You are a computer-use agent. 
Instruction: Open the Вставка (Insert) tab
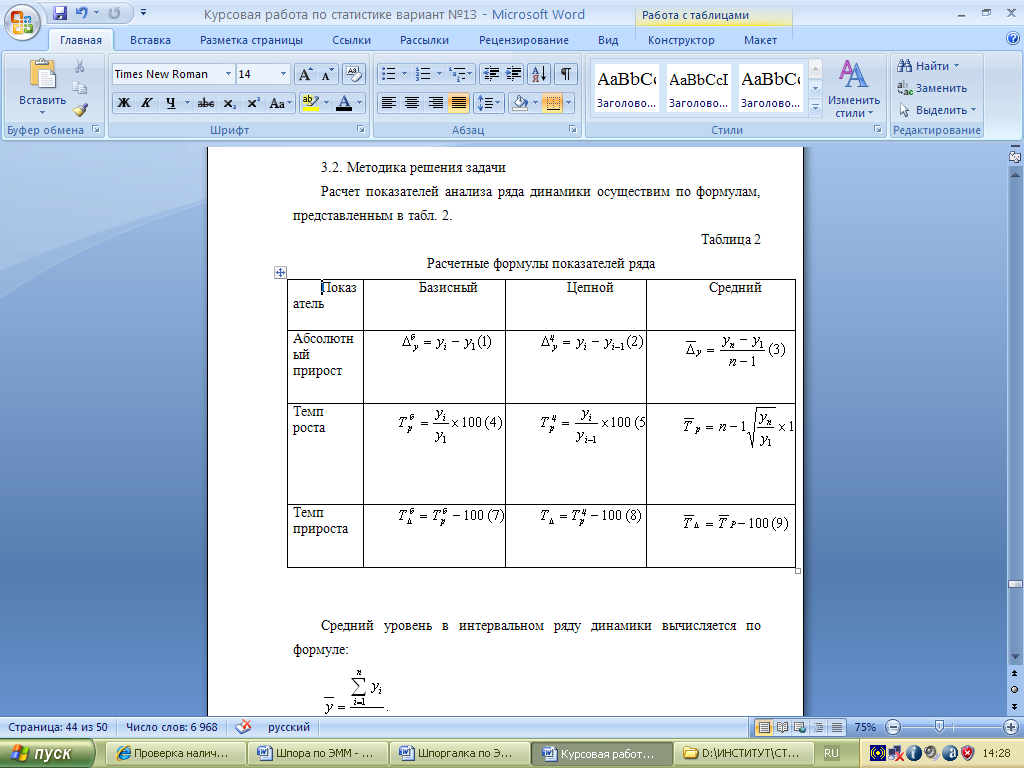[150, 40]
